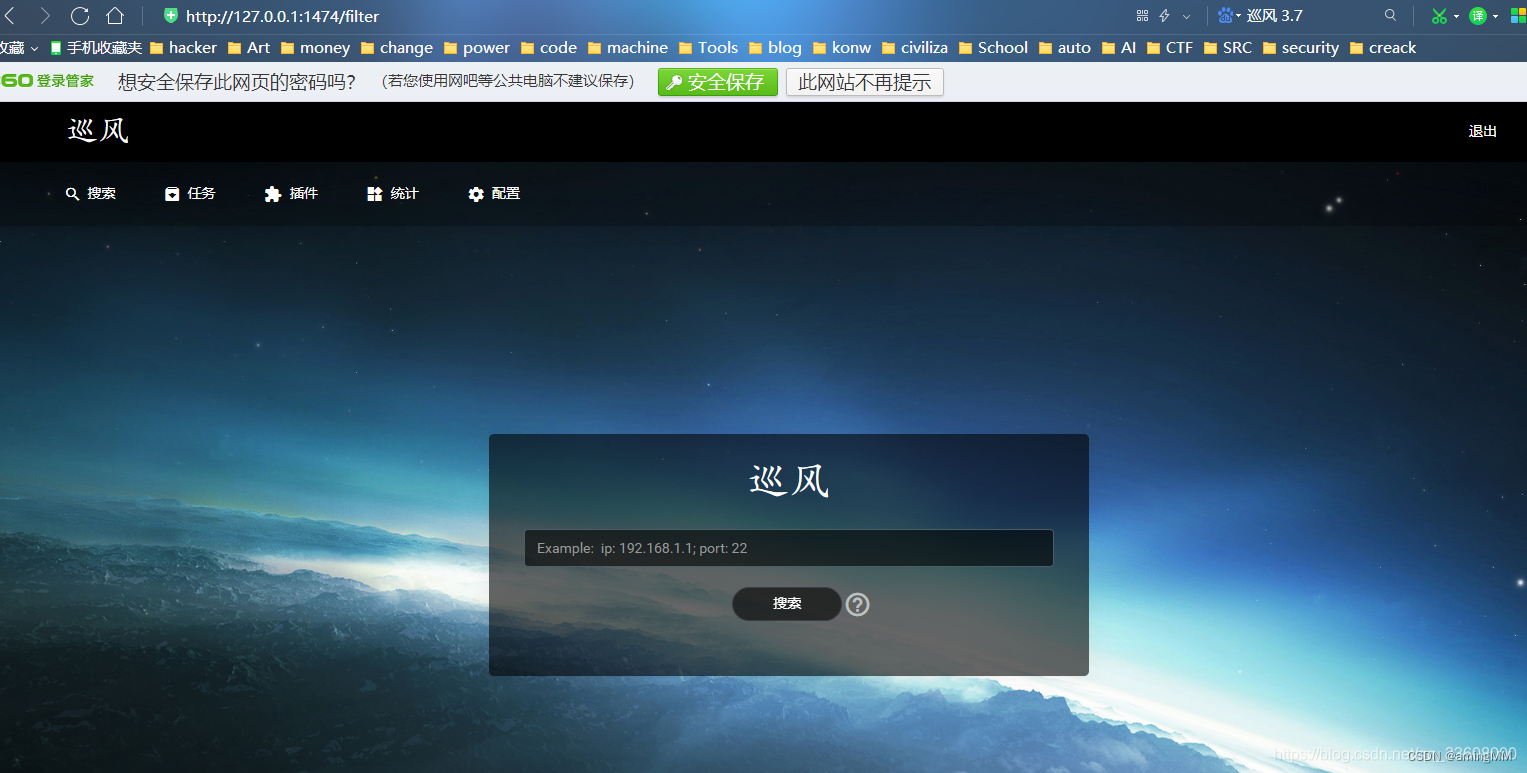Open the SRC bookmark folder

click(1228, 47)
